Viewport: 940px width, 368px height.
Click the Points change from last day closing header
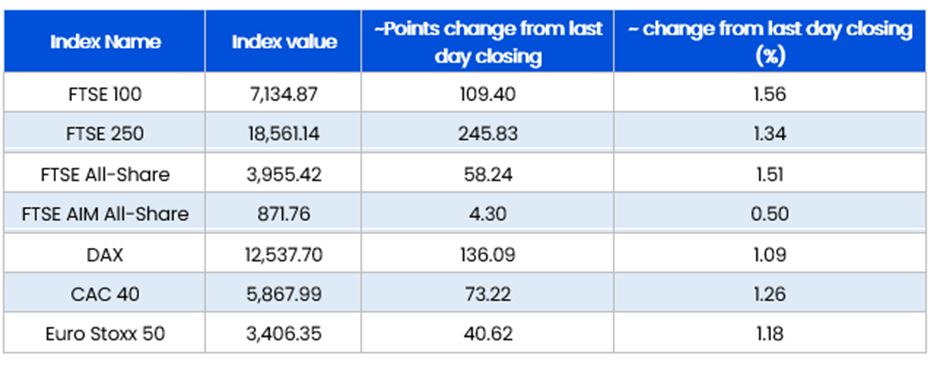487,42
